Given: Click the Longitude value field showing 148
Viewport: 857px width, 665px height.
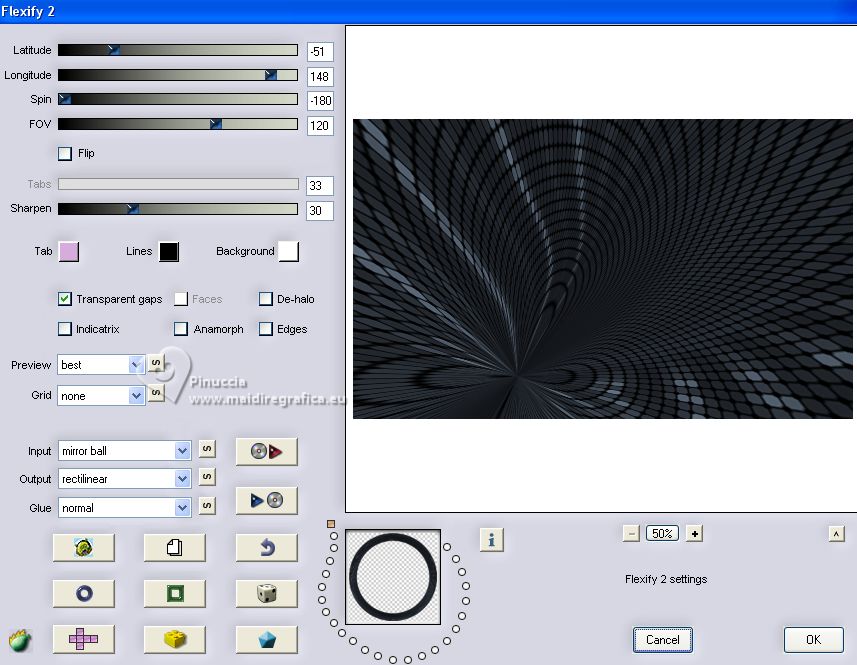Looking at the screenshot, I should pos(320,76).
